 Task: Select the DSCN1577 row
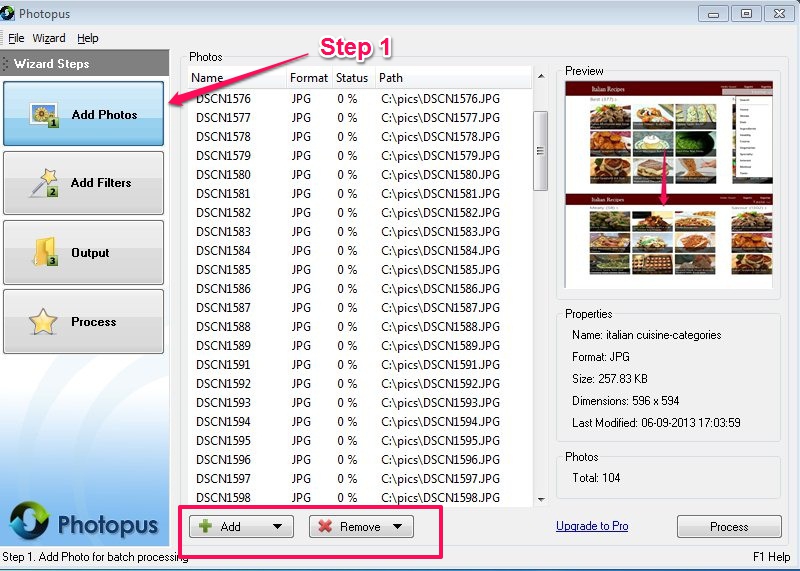360,118
